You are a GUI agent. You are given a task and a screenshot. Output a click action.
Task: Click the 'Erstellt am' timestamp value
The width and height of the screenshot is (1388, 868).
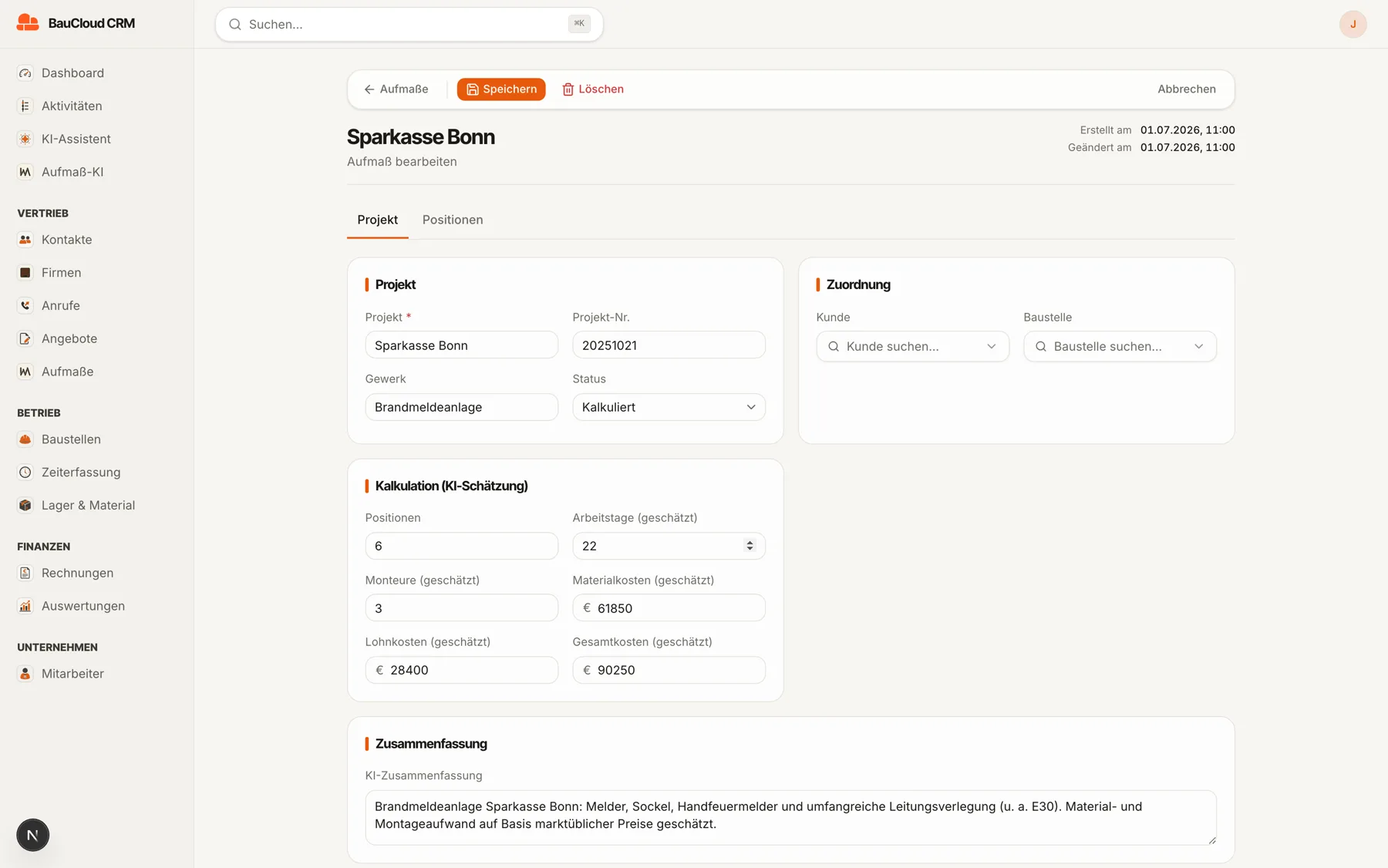1188,130
